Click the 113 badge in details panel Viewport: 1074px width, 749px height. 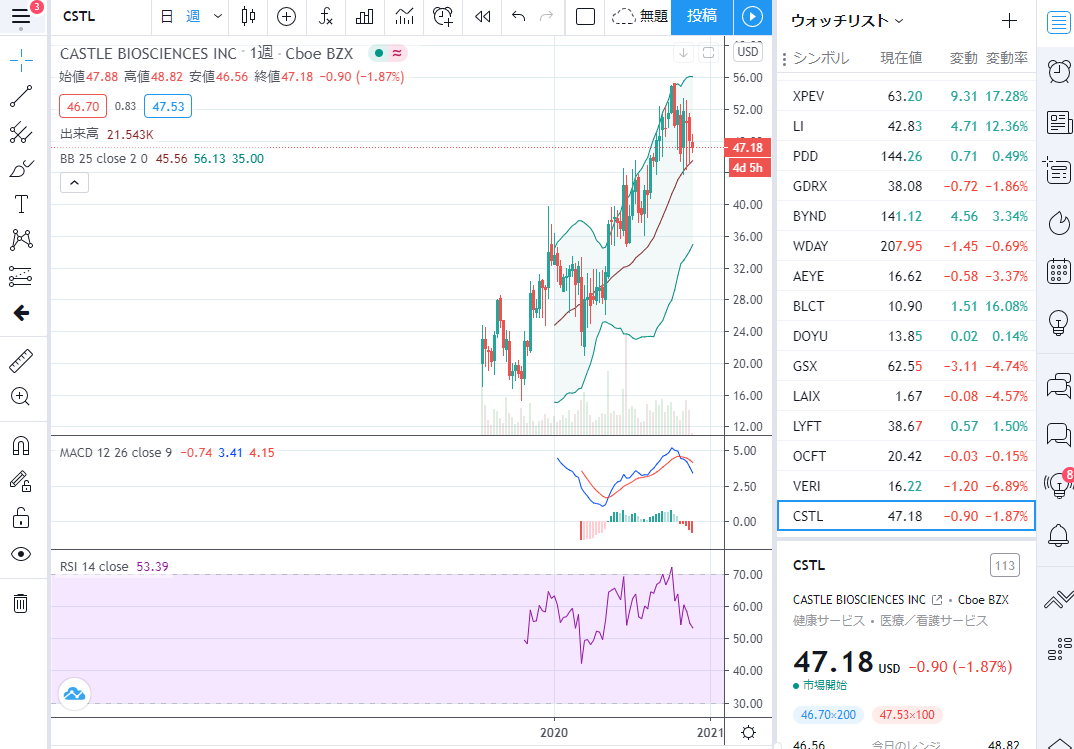pos(1005,566)
